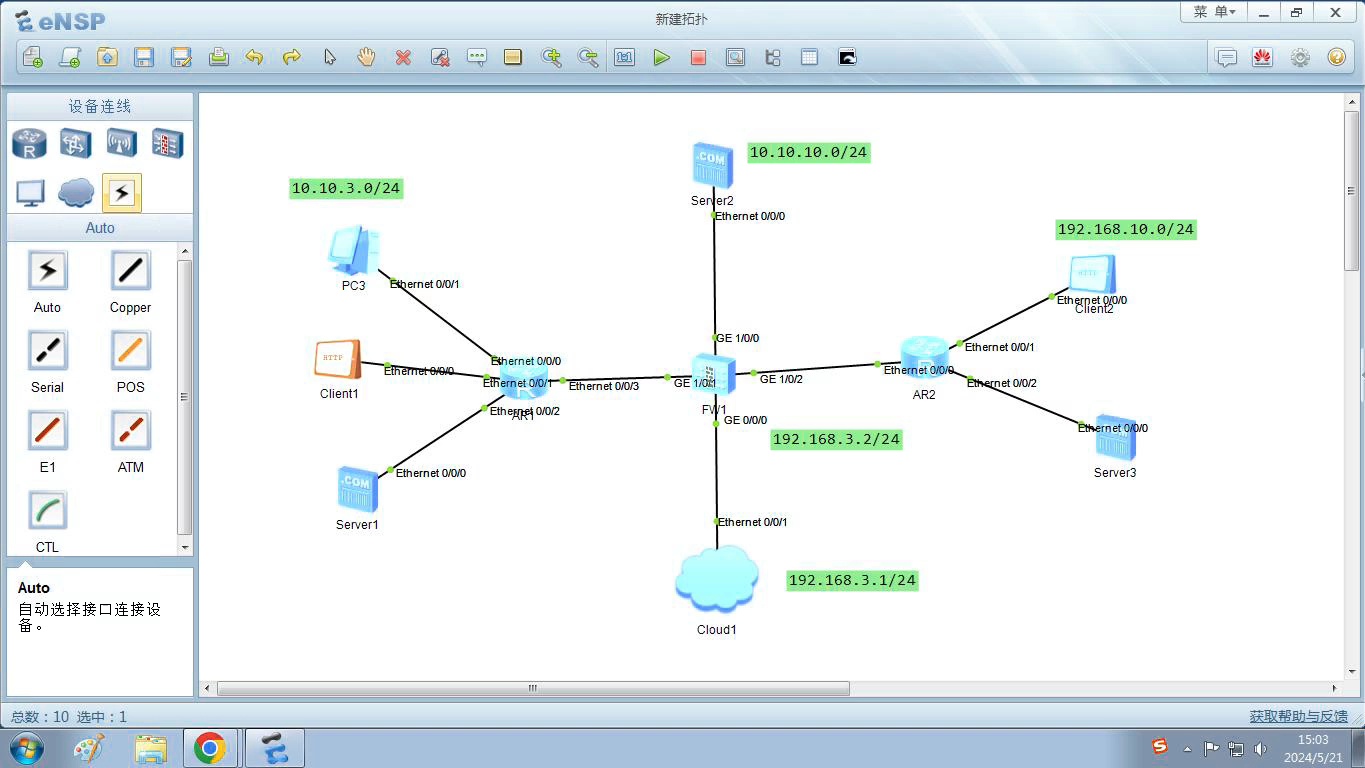The width and height of the screenshot is (1365, 768).
Task: Click the red X delete tool
Action: pos(403,57)
